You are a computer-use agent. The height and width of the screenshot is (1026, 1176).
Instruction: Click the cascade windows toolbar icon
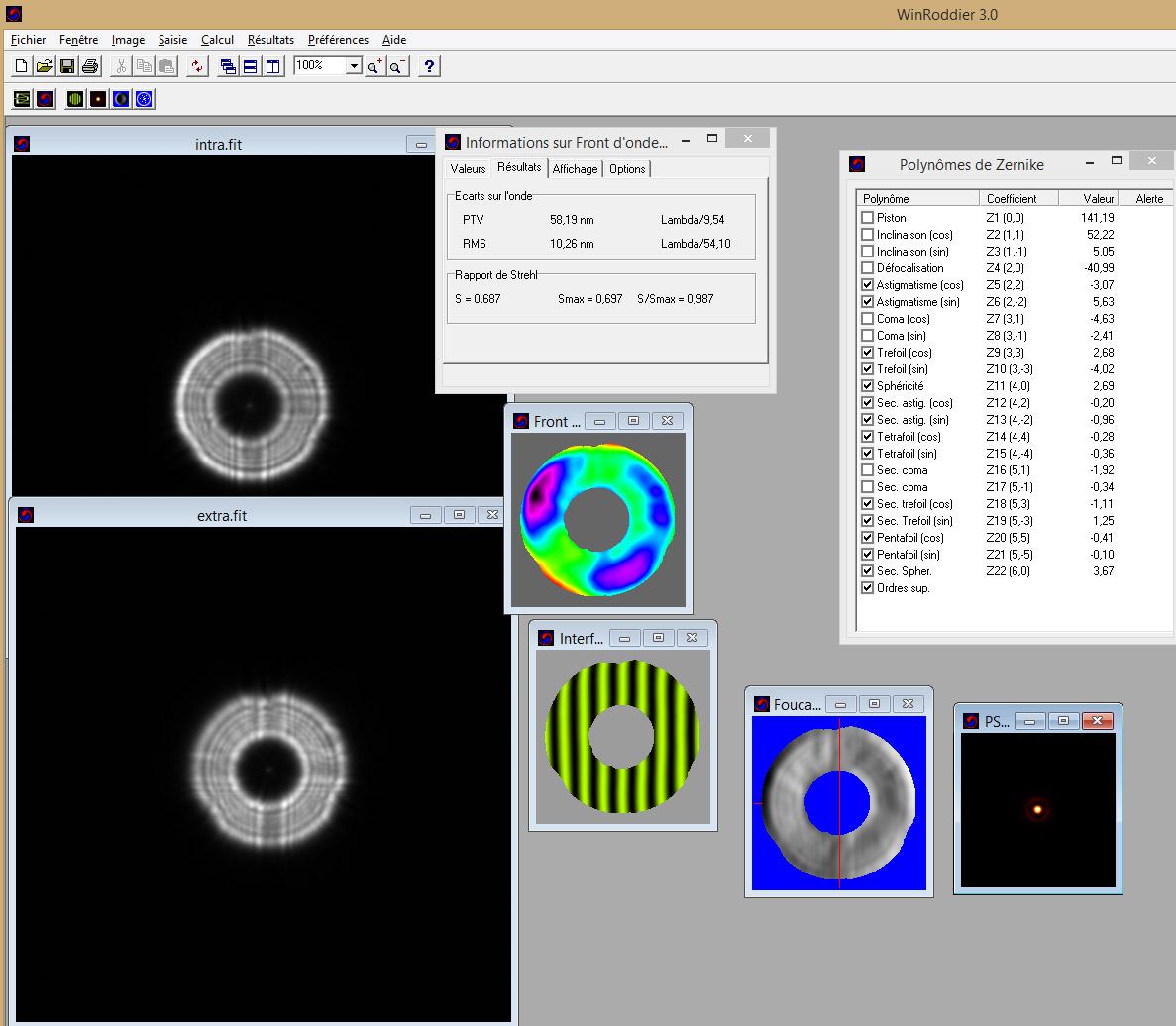point(228,66)
